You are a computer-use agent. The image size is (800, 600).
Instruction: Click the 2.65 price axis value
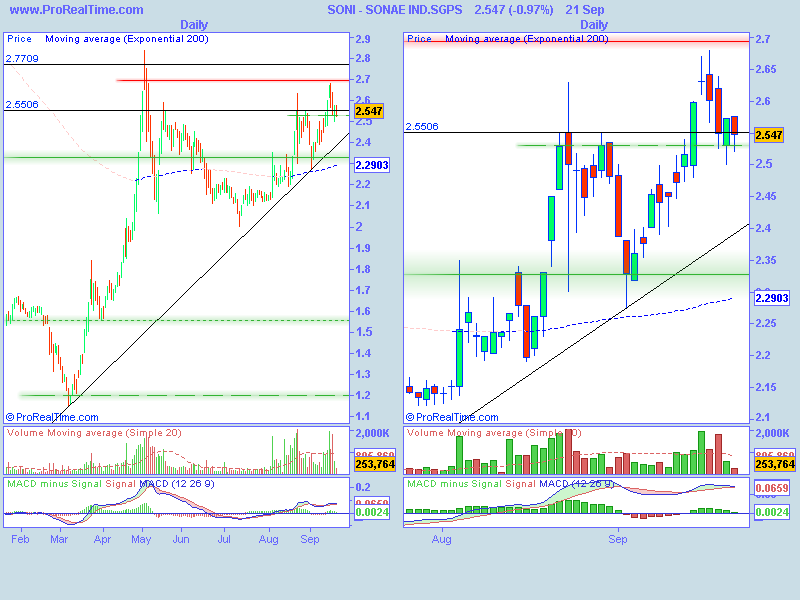[766, 69]
